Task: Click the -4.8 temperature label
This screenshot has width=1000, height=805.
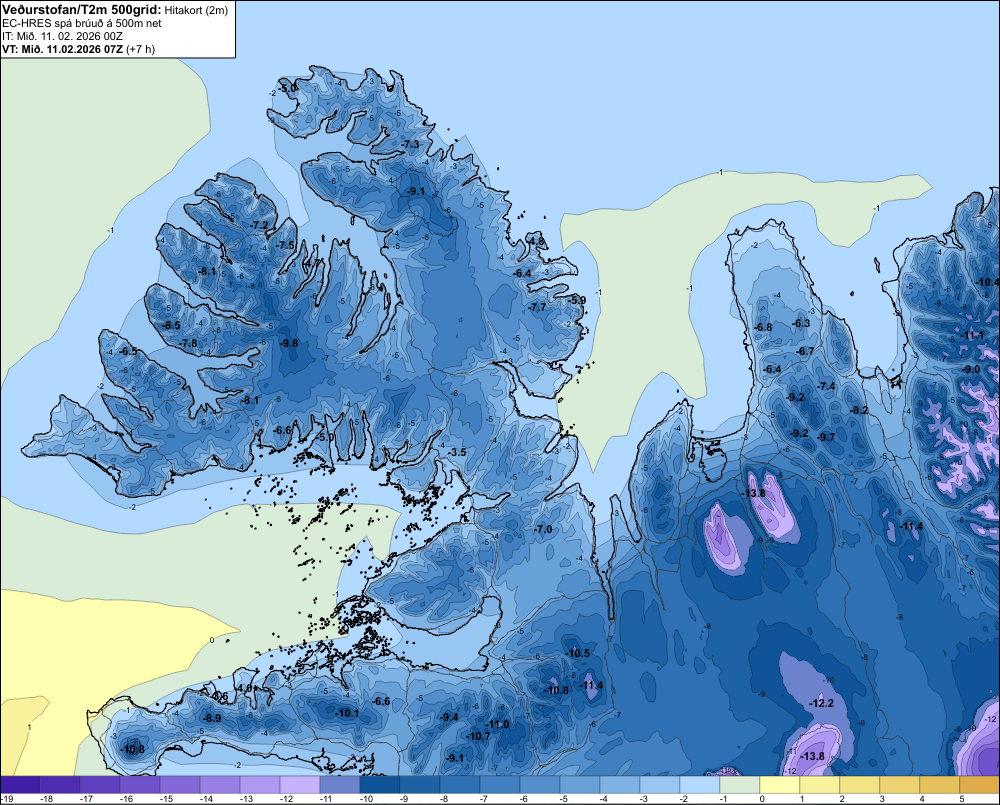Action: coord(536,241)
